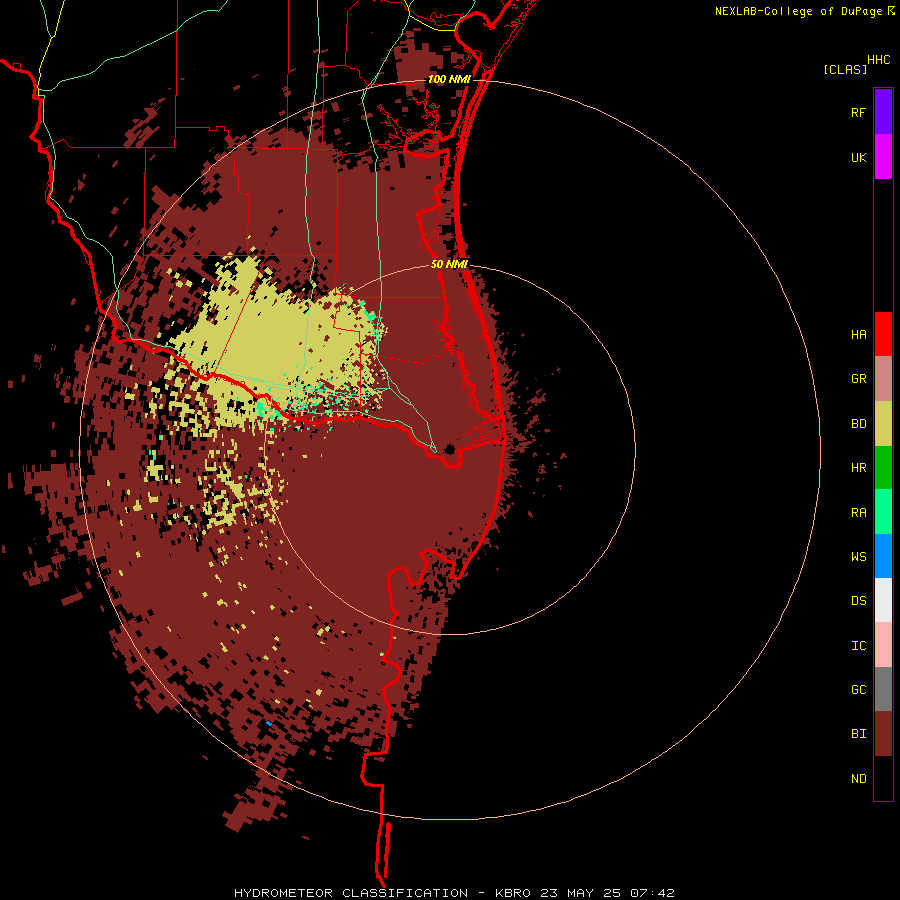Click the ND legend label
The height and width of the screenshot is (900, 900).
click(858, 779)
